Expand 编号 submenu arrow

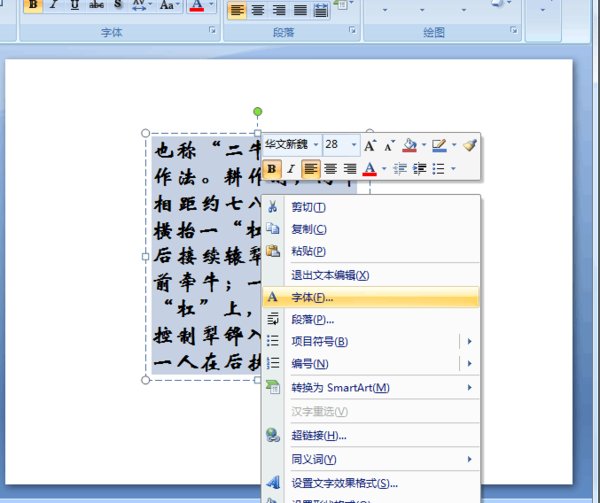(x=470, y=363)
